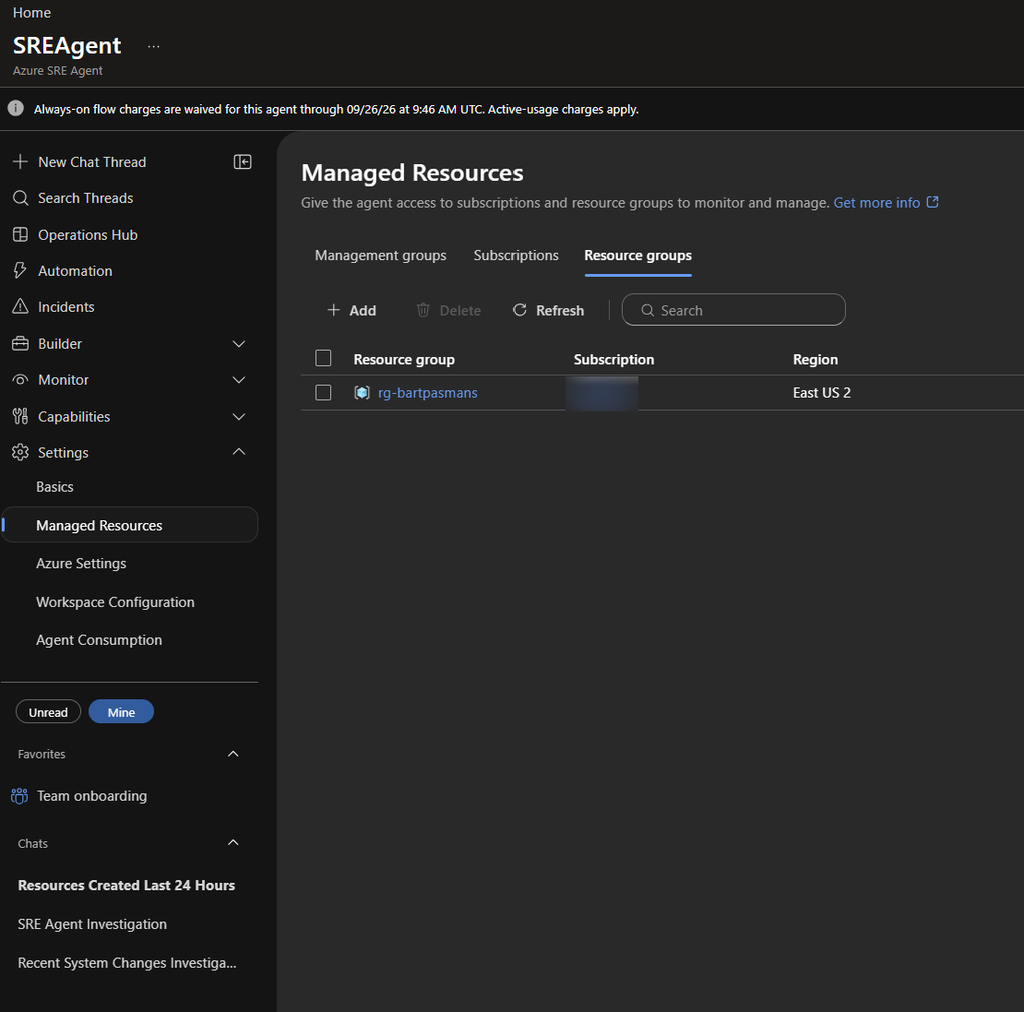Open SRE Agent Investigation chat
The image size is (1024, 1012).
[92, 923]
